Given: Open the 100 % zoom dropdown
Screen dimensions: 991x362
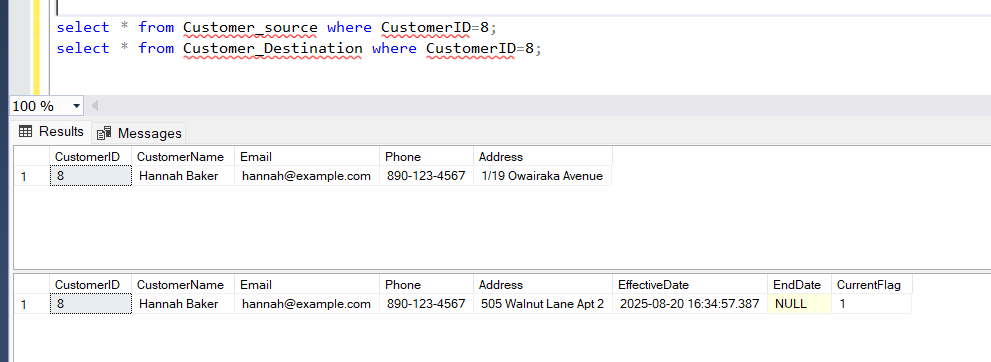Looking at the screenshot, I should point(76,106).
